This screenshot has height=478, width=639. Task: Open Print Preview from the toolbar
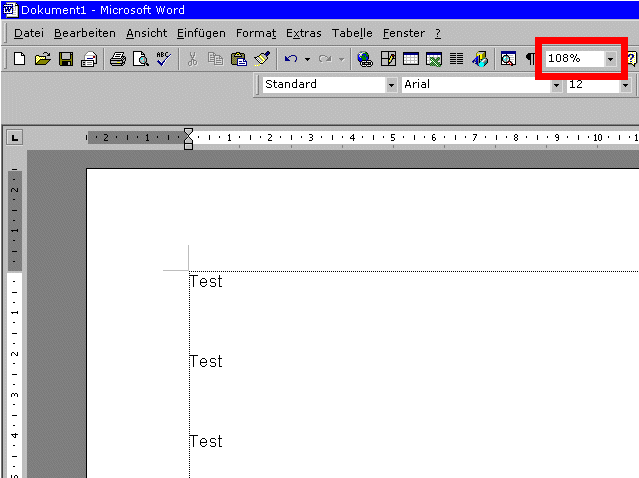click(x=141, y=59)
